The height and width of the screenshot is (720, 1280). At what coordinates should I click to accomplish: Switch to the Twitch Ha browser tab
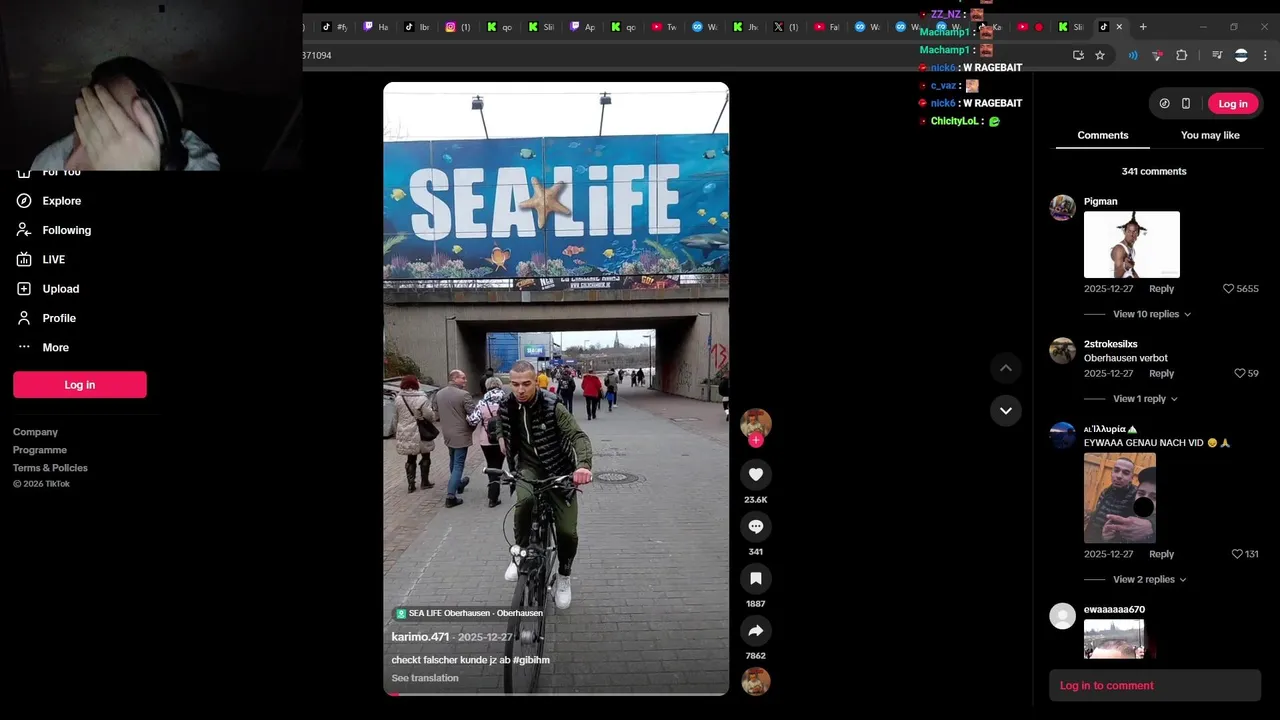coord(376,27)
